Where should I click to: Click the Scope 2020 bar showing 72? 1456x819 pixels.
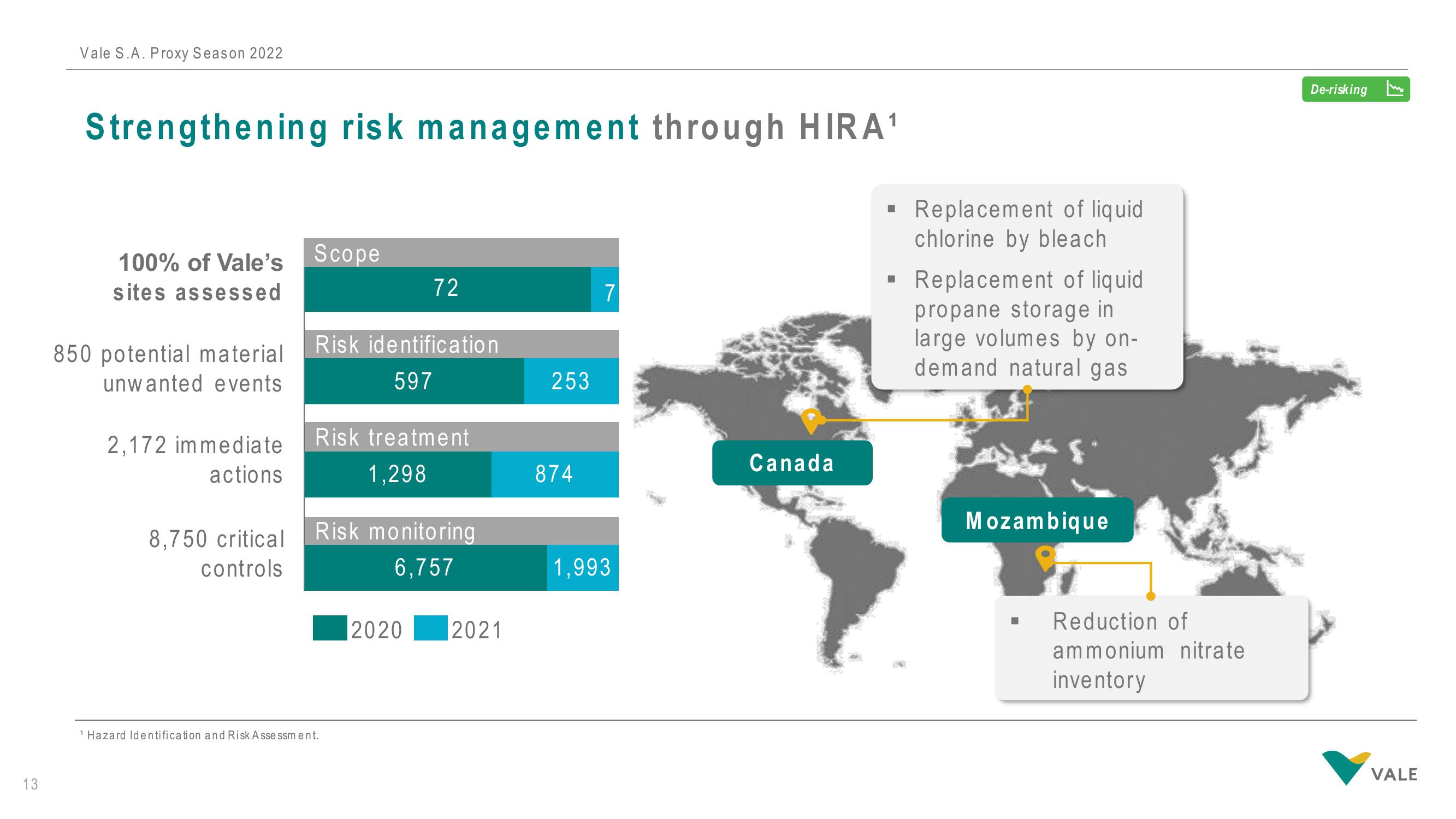click(x=448, y=289)
